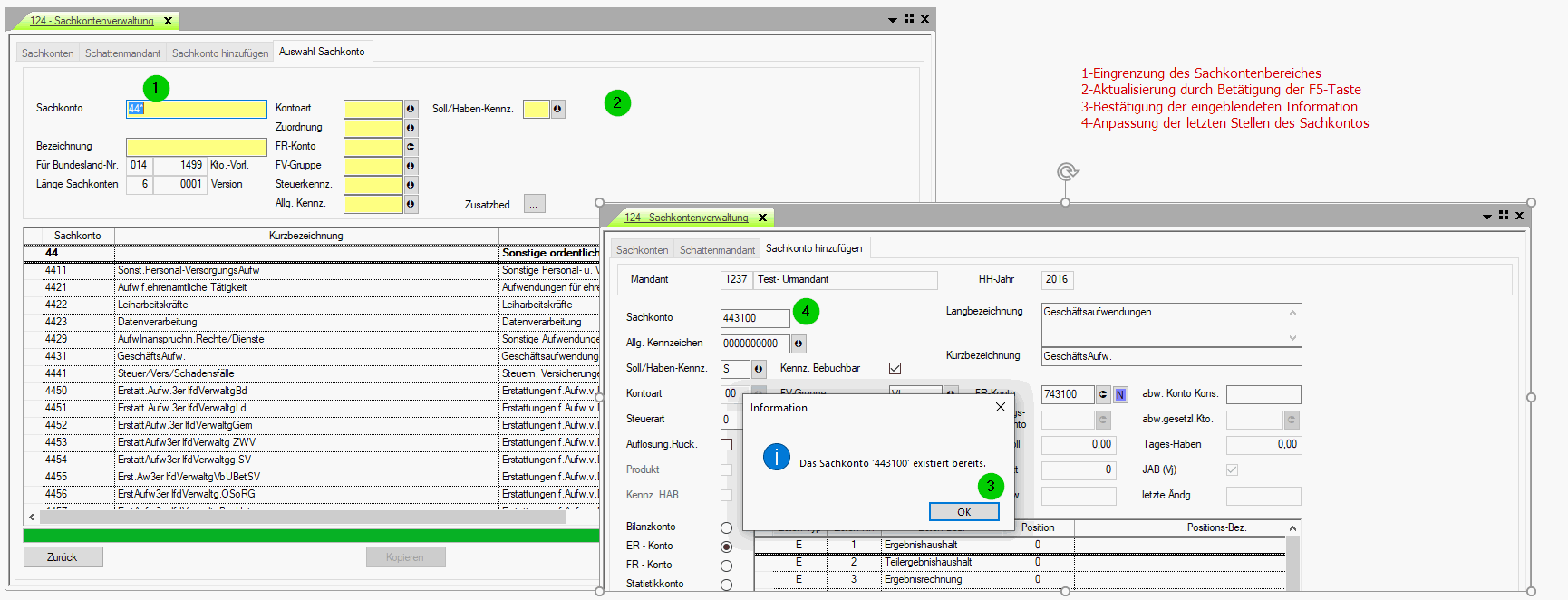Open the Sachkonto hinzufügen tab in left window

tap(220, 53)
